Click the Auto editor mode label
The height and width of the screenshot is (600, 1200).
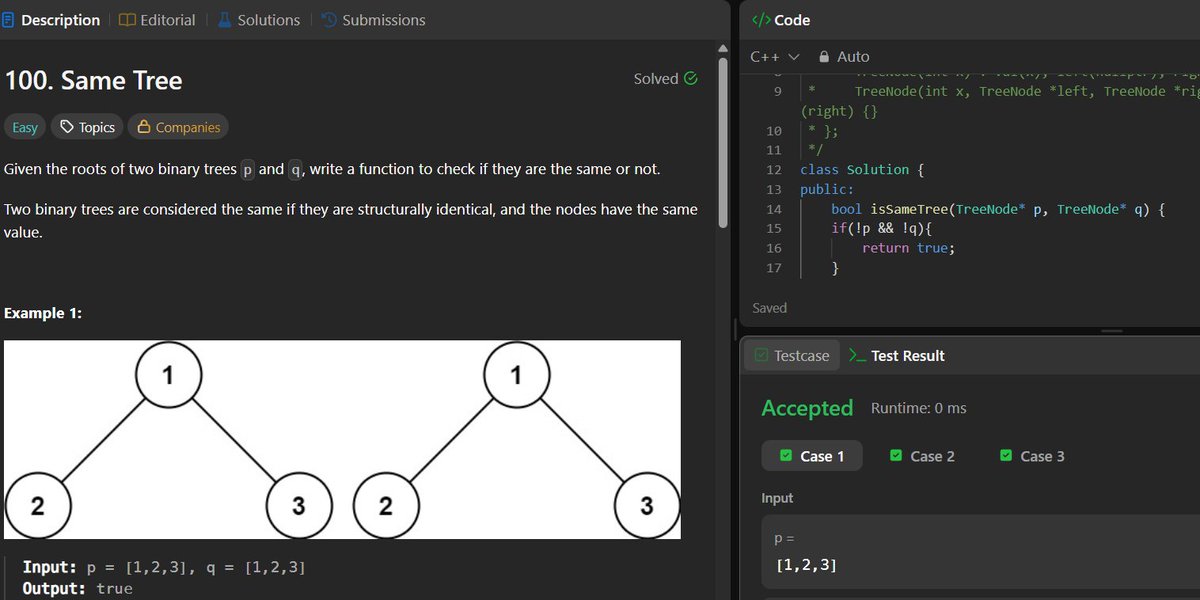click(x=853, y=57)
